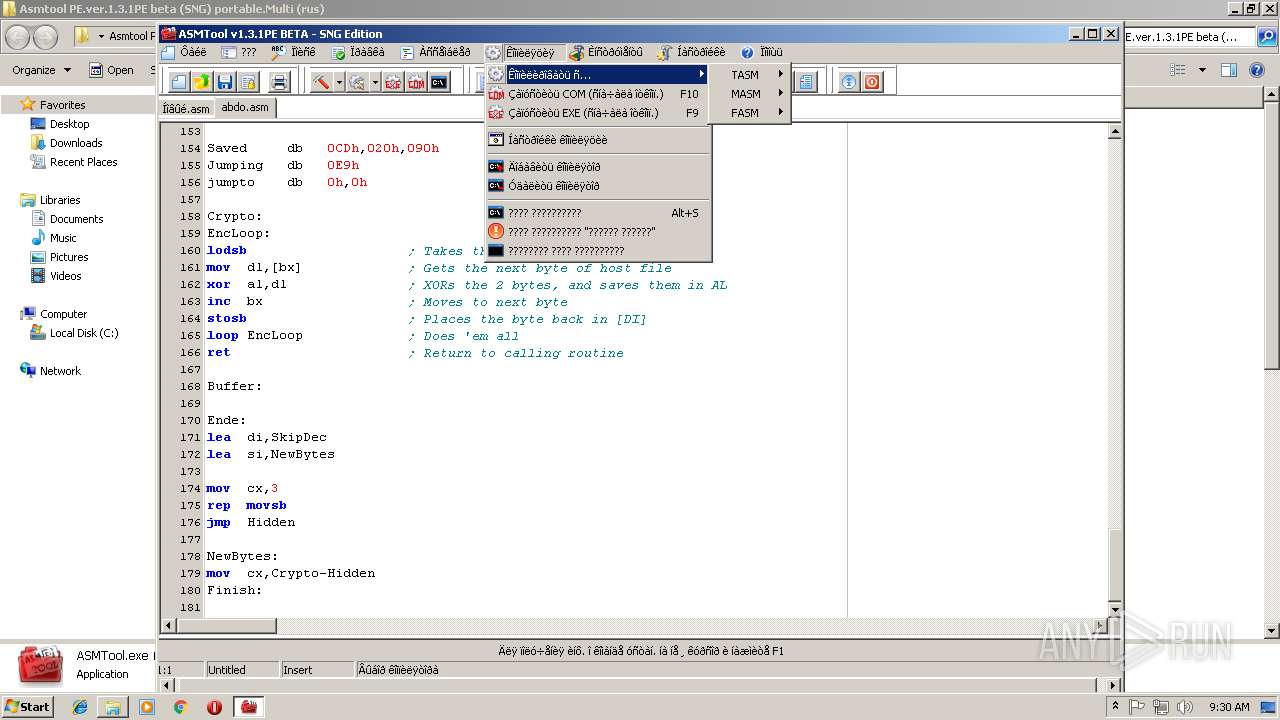Open Music library in Explorer sidebar
The image size is (1280, 720).
click(x=63, y=238)
